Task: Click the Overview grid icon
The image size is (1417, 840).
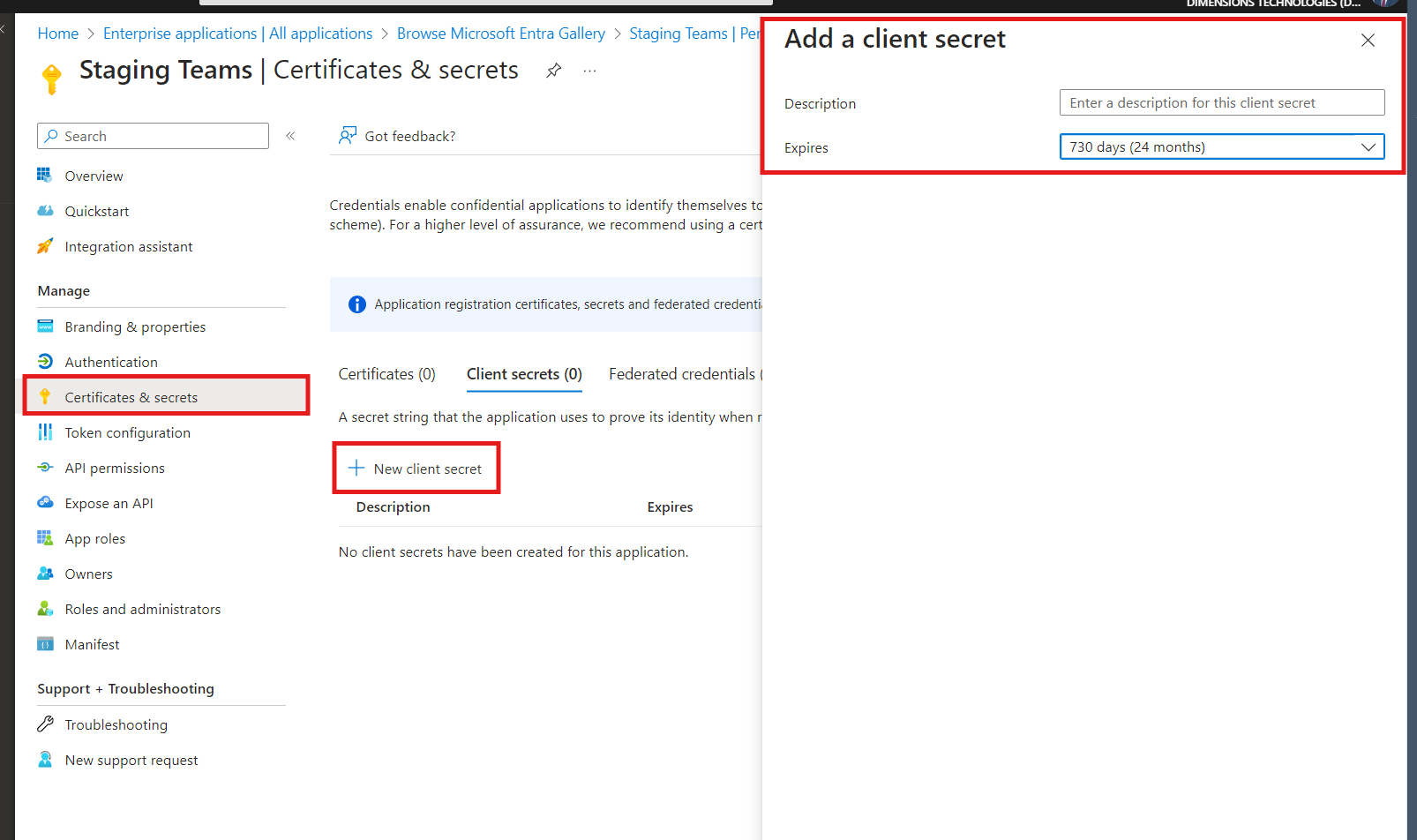Action: (x=45, y=175)
